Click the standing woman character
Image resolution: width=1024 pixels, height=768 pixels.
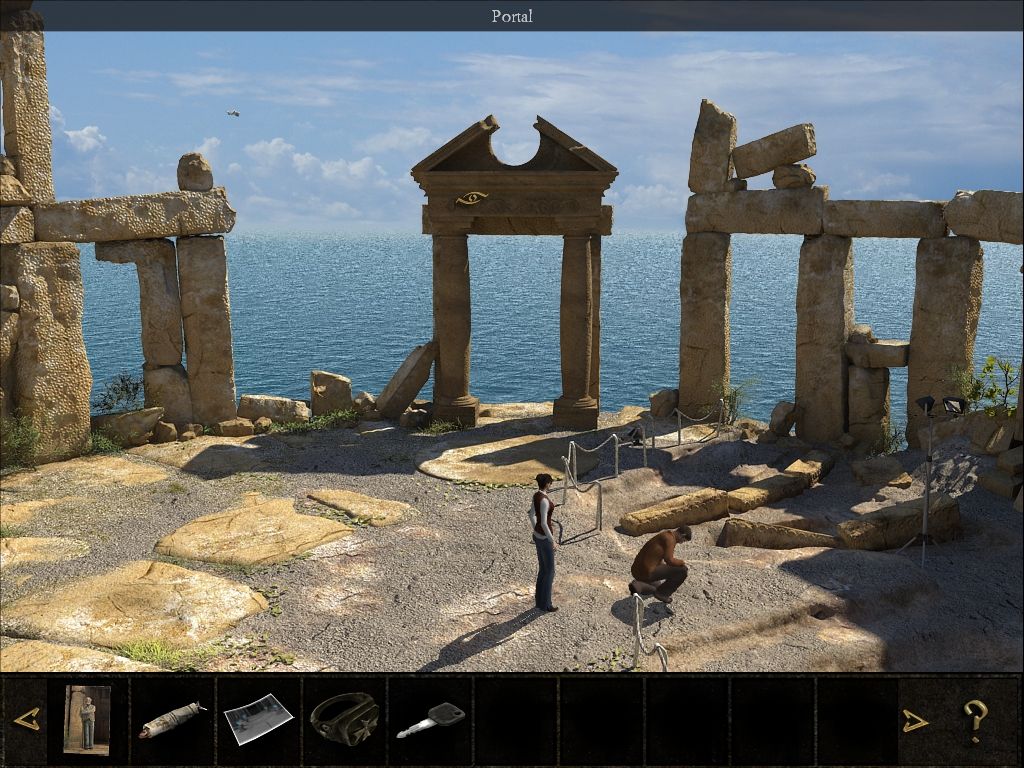(x=543, y=540)
